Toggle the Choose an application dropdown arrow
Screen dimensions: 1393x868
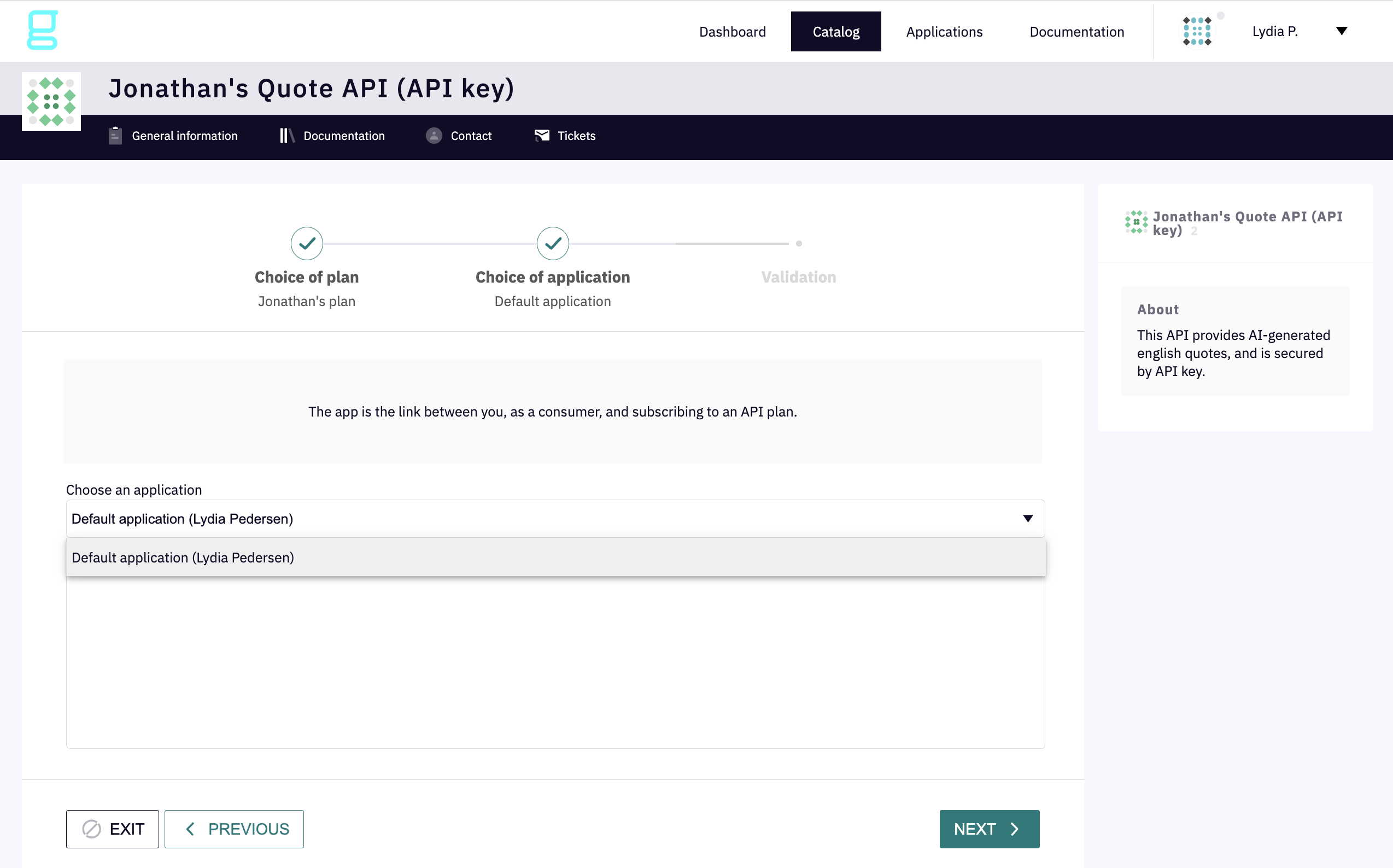point(1028,519)
